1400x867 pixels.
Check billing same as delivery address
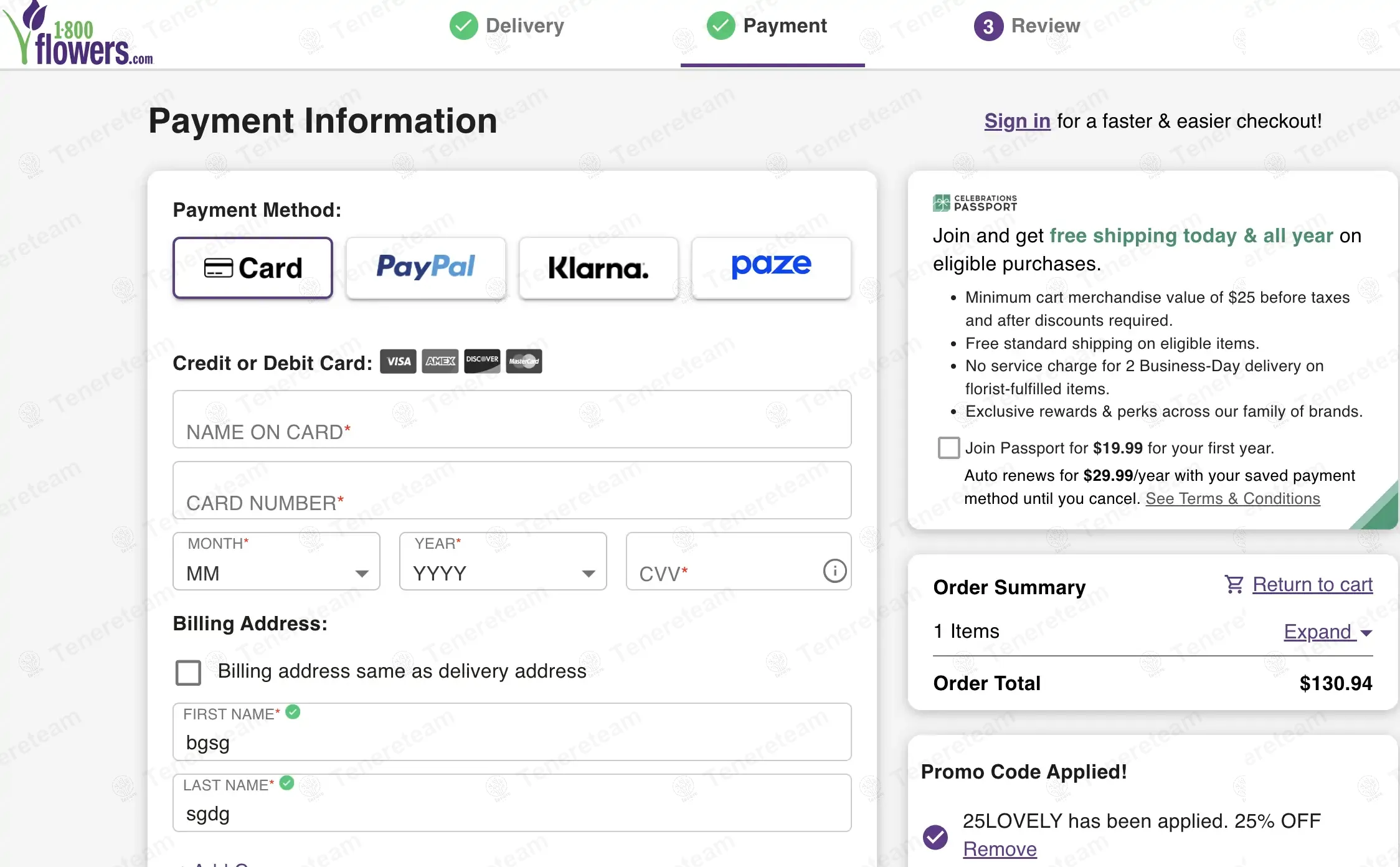[x=188, y=672]
